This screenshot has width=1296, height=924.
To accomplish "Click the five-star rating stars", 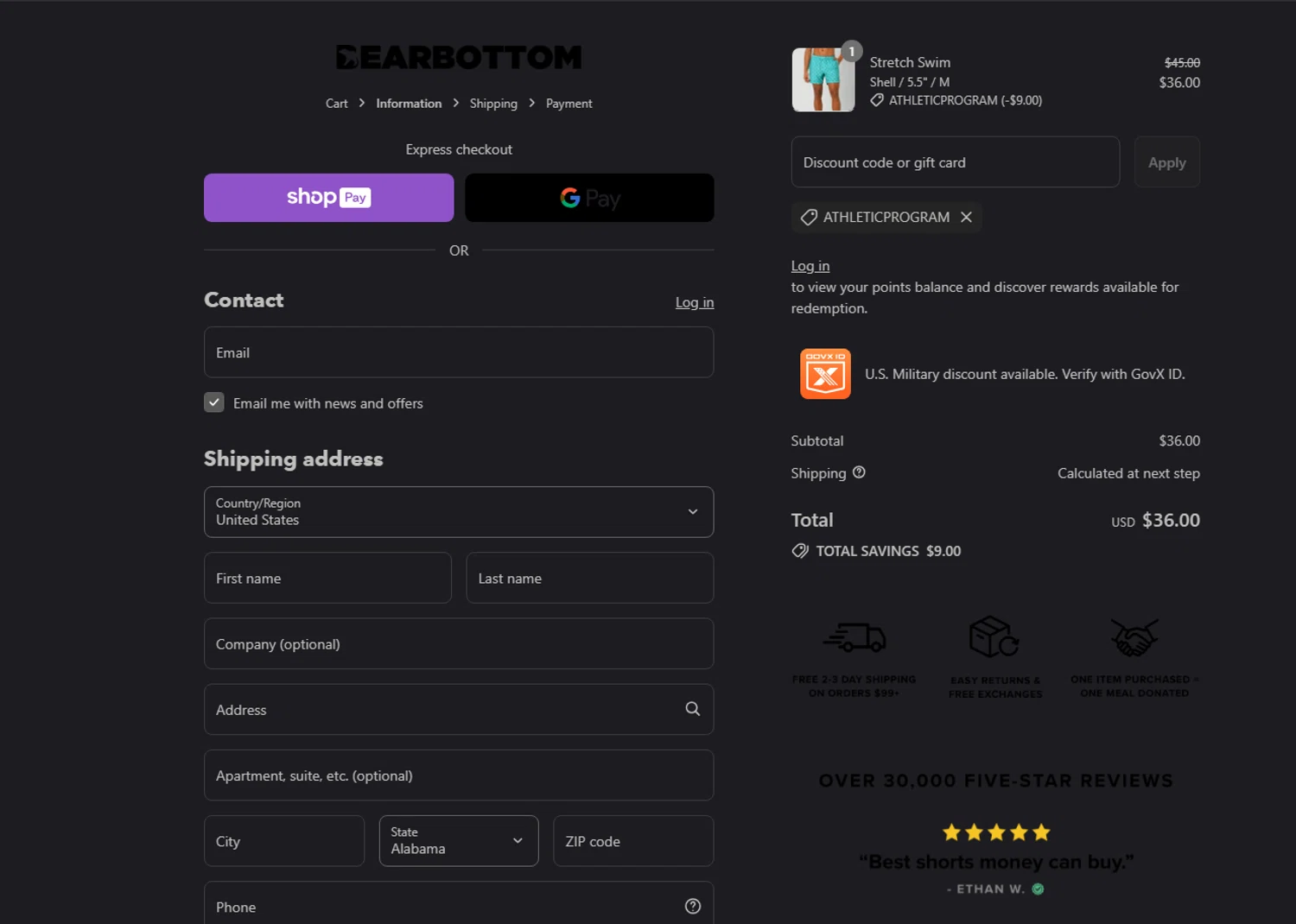I will pyautogui.click(x=996, y=832).
